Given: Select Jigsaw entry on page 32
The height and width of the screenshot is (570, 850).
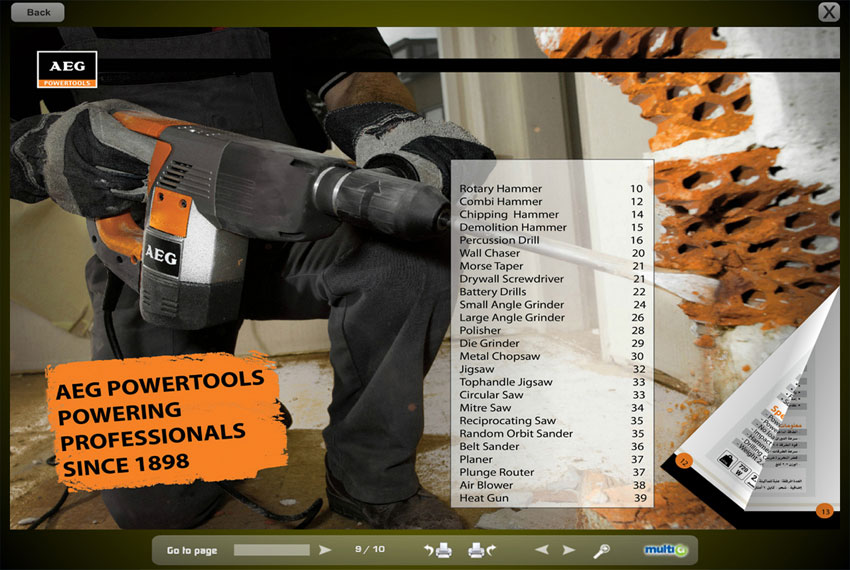Looking at the screenshot, I should click(x=551, y=369).
